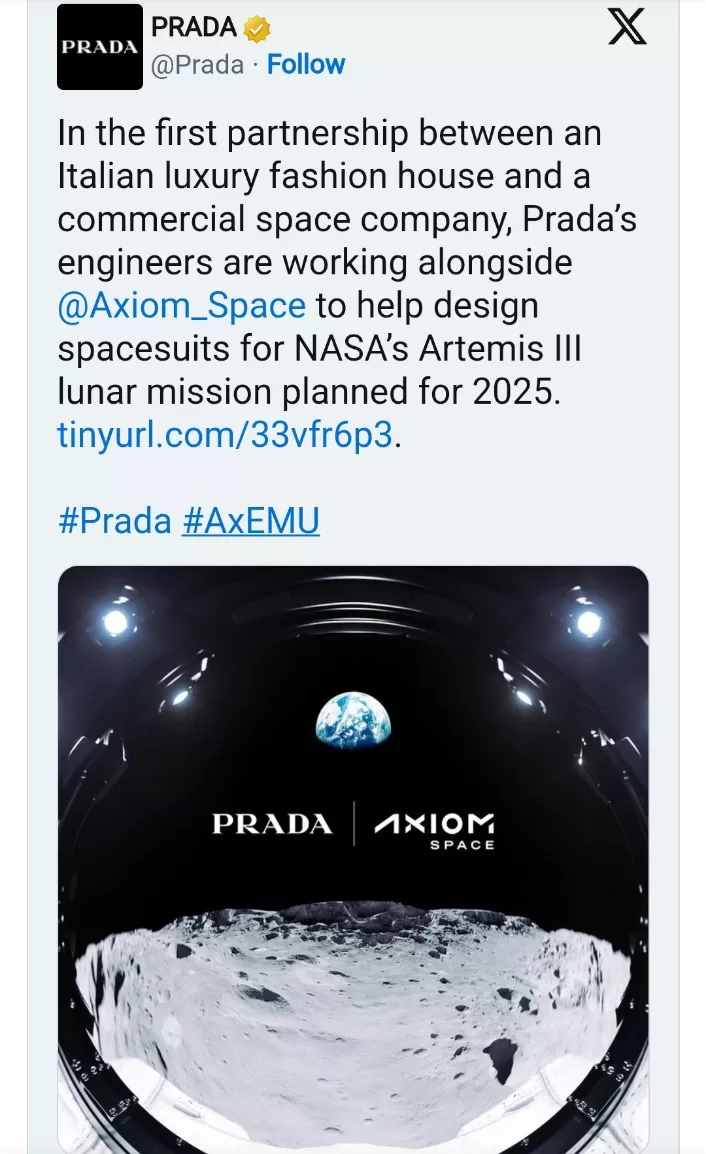Select the #Prada hashtag

[x=115, y=522]
